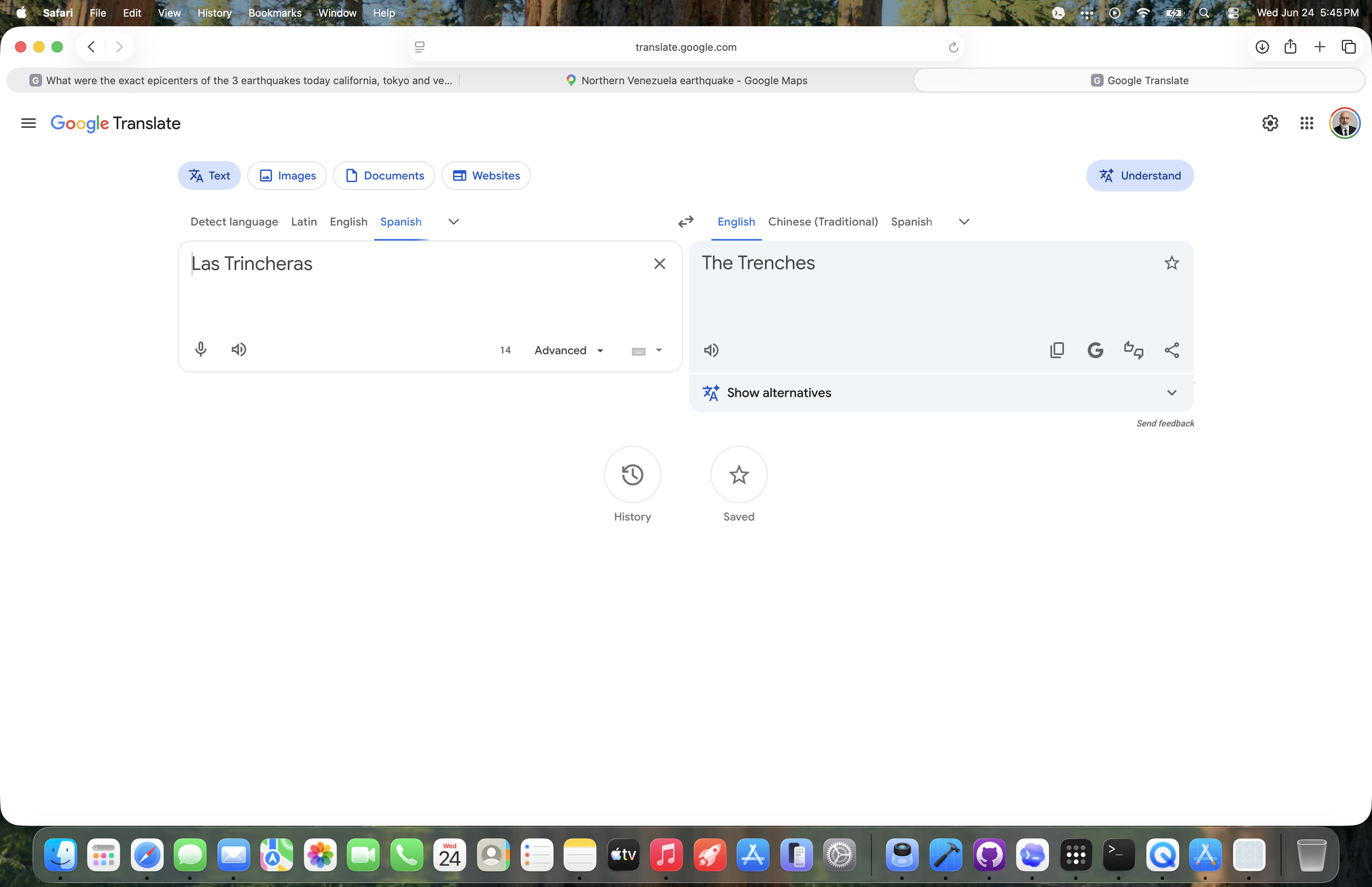Switch to Images translation mode
Image resolution: width=1372 pixels, height=887 pixels.
pyautogui.click(x=286, y=176)
